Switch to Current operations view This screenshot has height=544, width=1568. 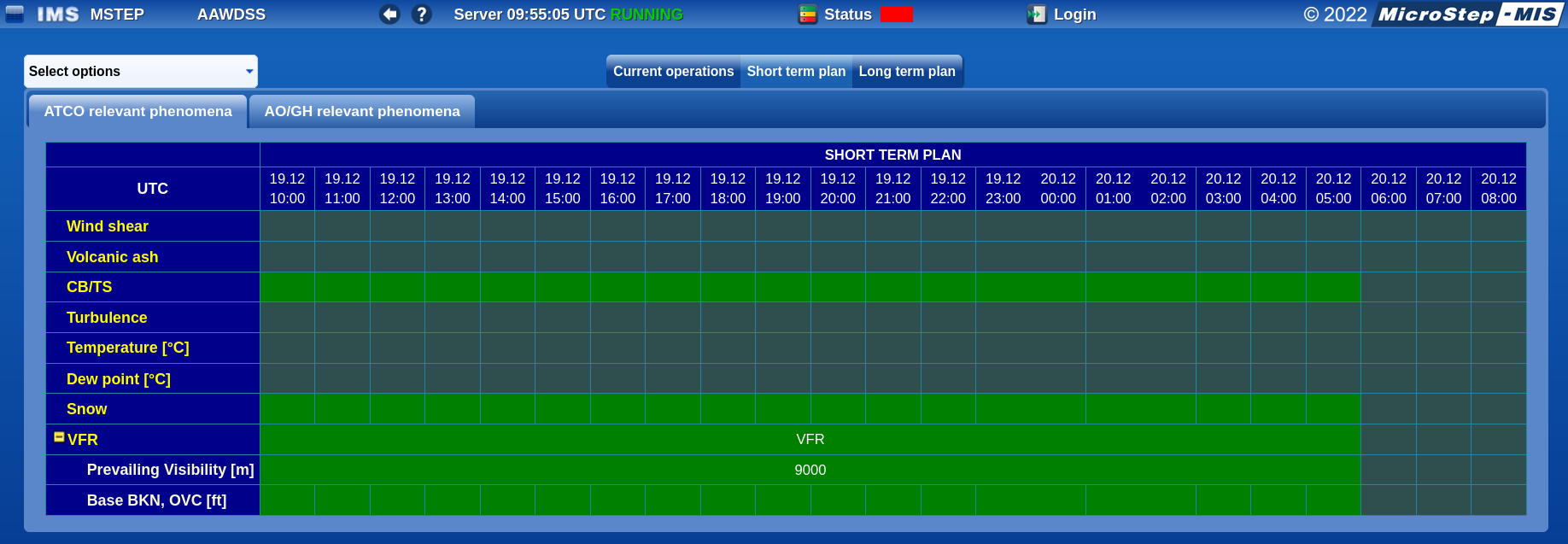[673, 72]
